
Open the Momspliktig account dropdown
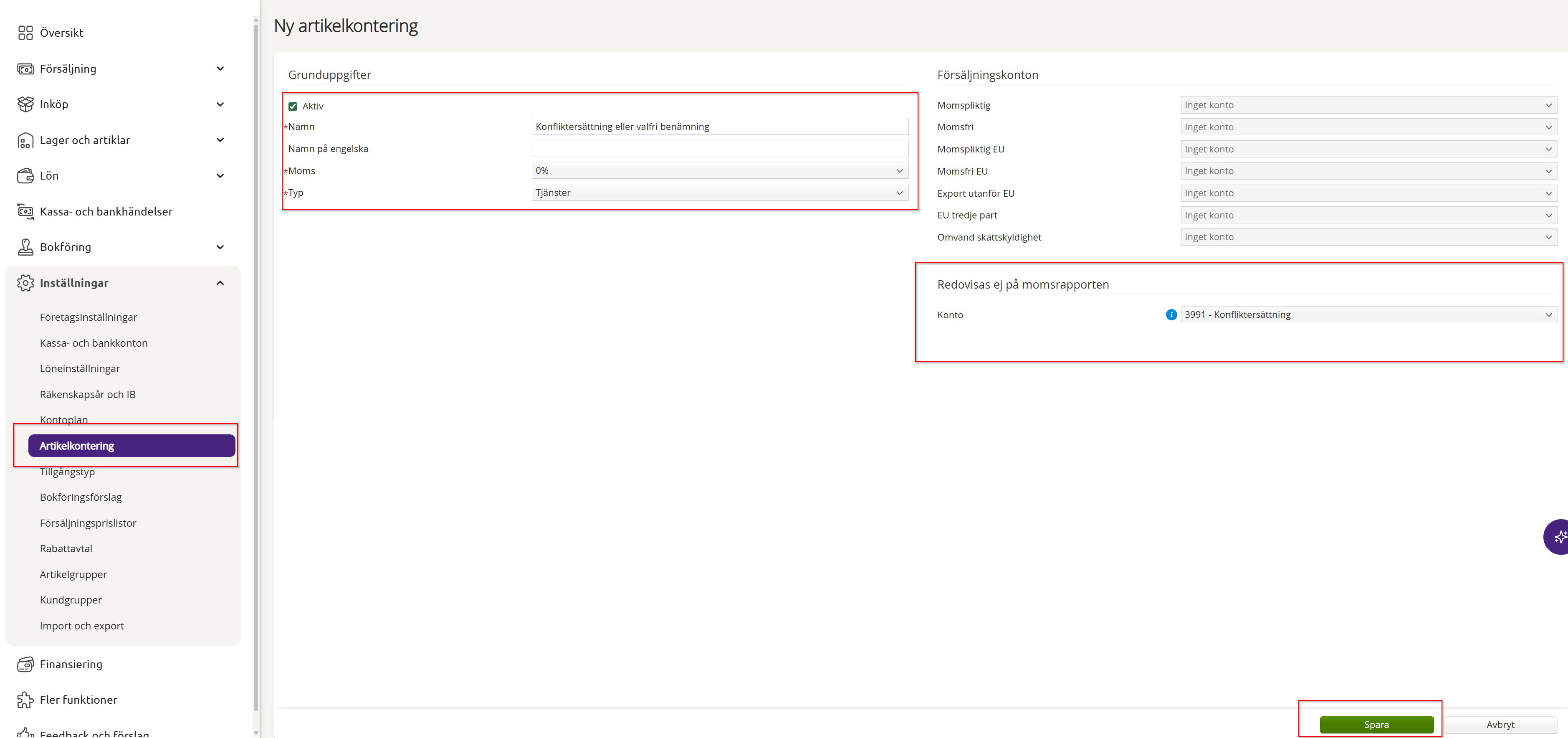point(1368,105)
